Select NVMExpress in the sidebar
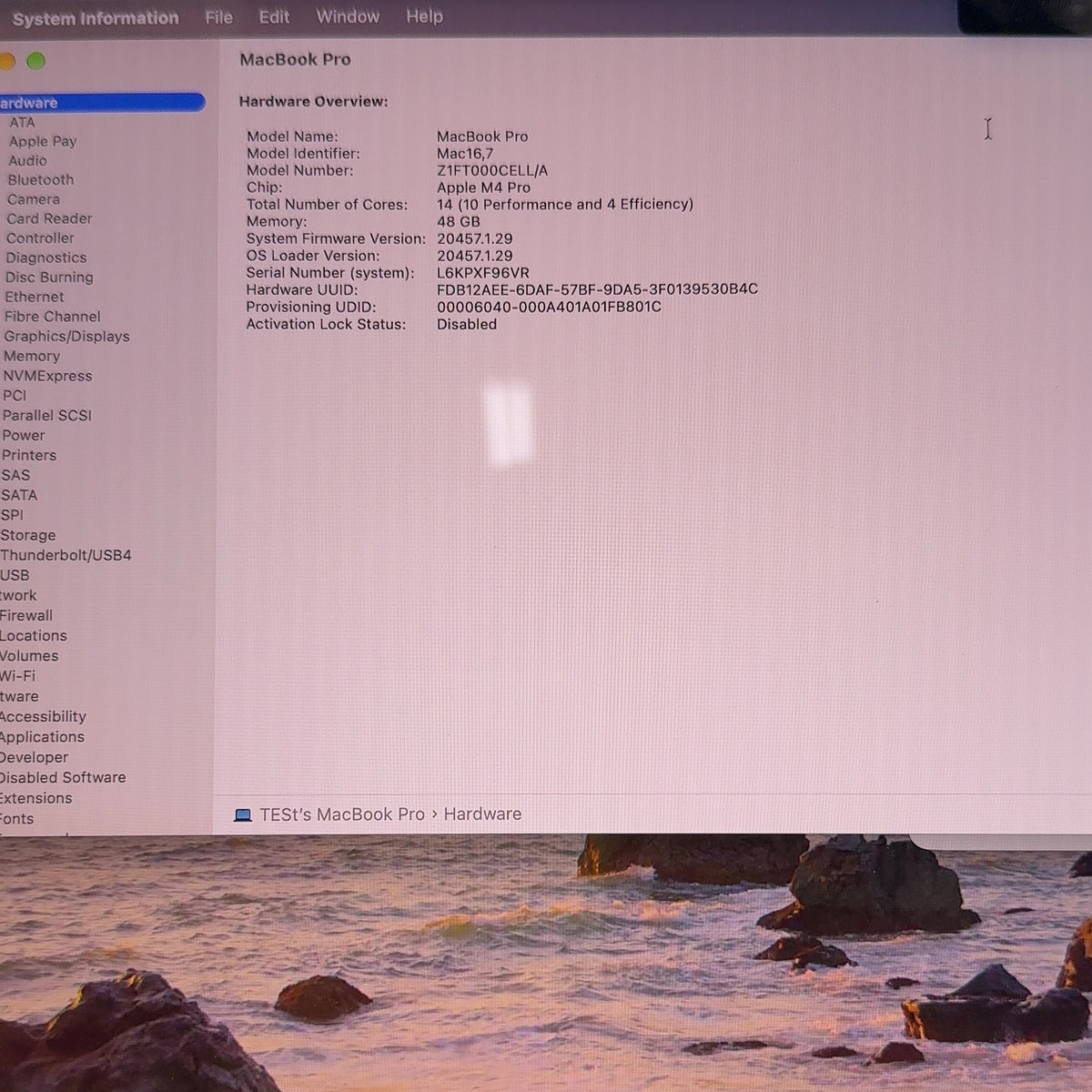Screen dimensions: 1092x1092 pos(47,376)
